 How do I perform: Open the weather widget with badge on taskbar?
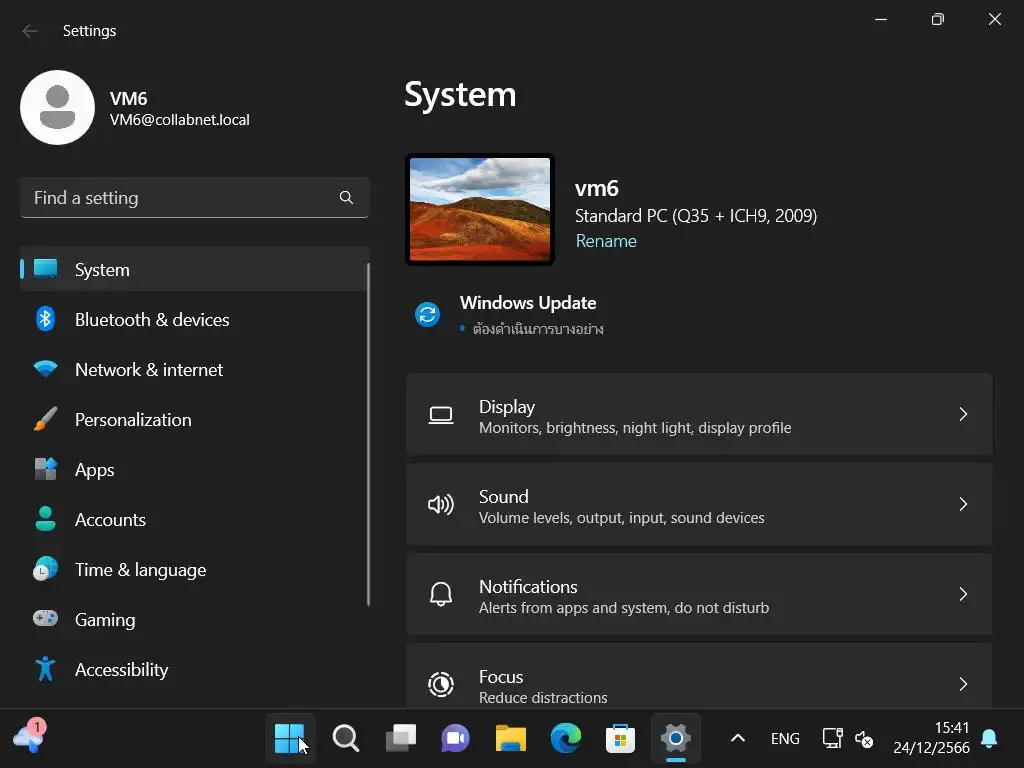coord(29,737)
